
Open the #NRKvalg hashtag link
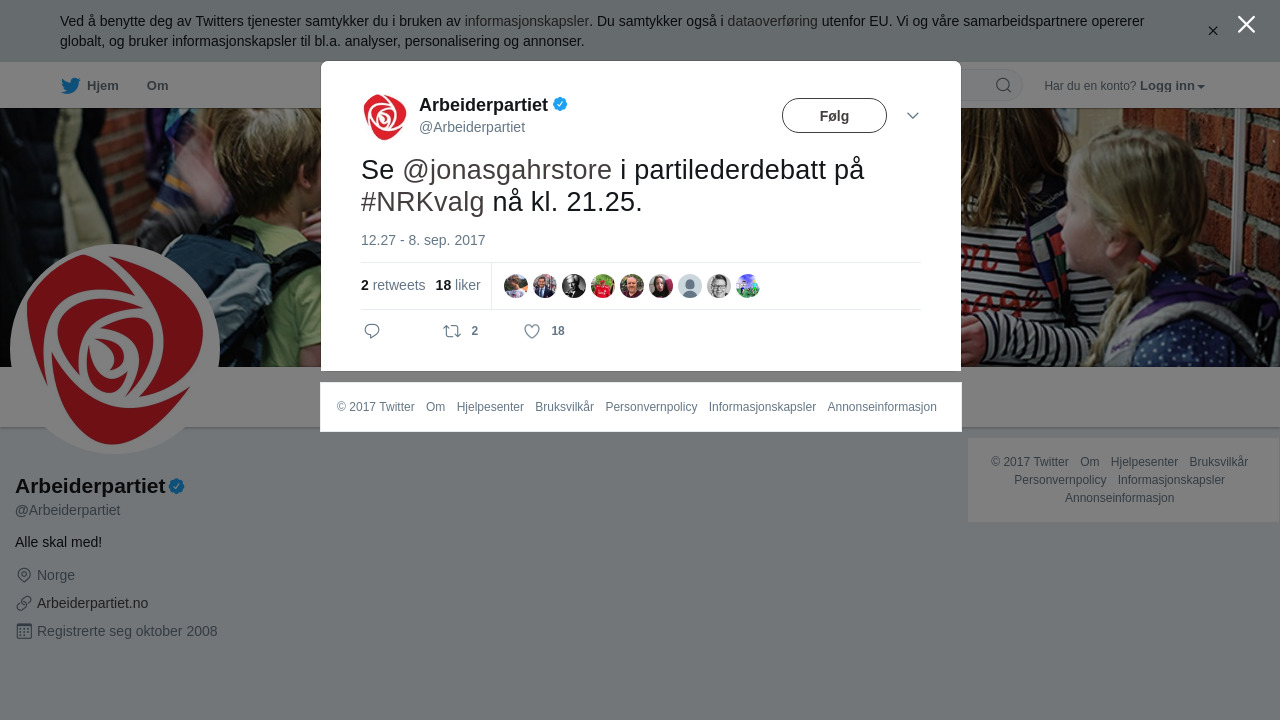pyautogui.click(x=423, y=202)
